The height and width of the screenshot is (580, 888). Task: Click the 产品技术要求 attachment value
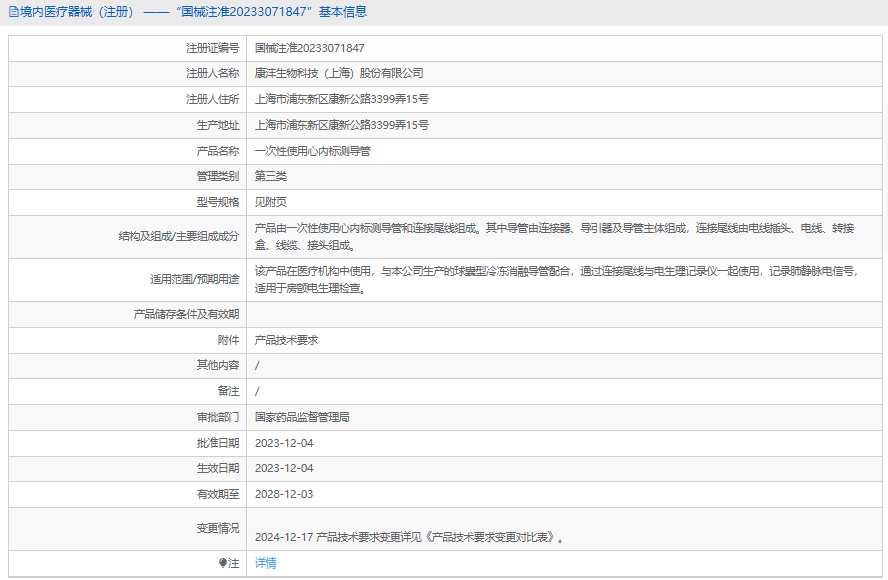287,340
